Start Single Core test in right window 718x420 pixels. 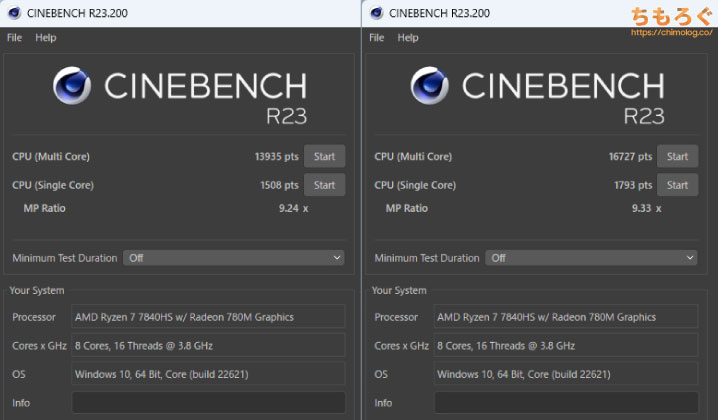[678, 185]
